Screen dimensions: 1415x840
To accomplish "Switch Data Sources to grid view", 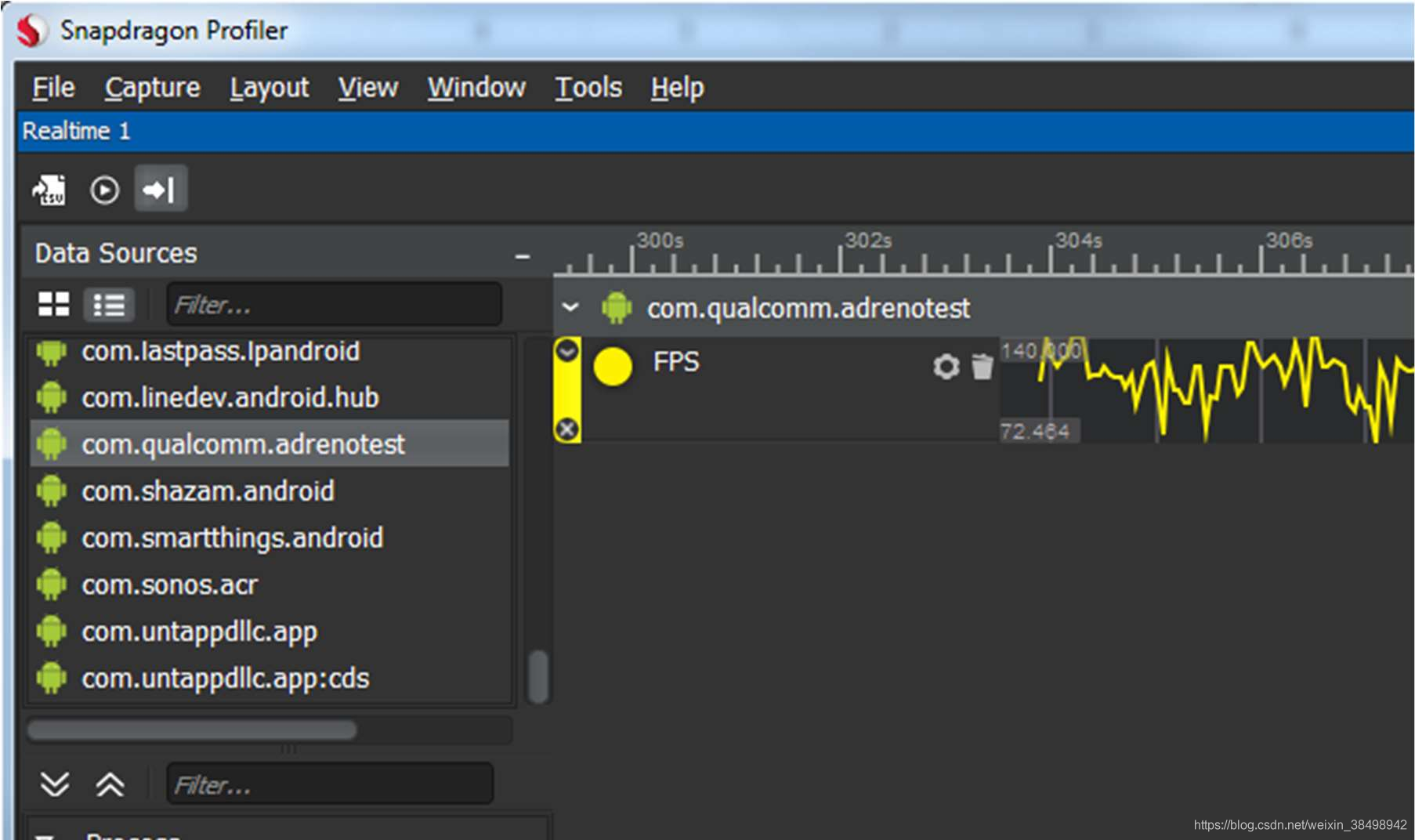I will pyautogui.click(x=54, y=304).
